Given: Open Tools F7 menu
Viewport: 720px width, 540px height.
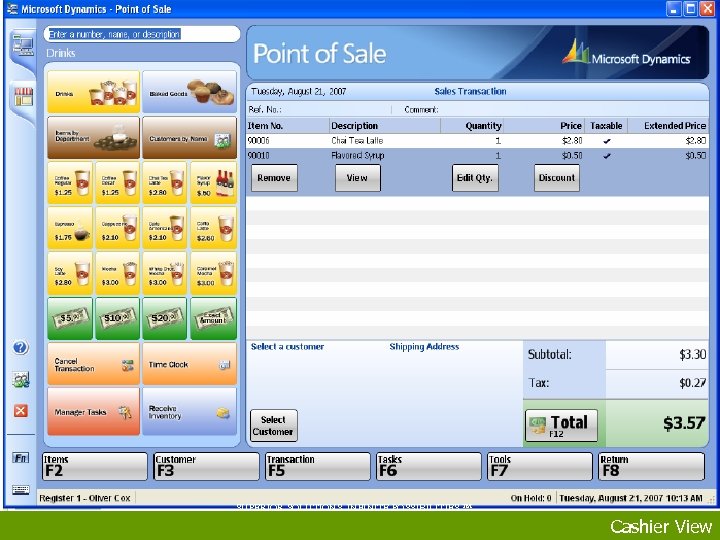Looking at the screenshot, I should tap(540, 467).
